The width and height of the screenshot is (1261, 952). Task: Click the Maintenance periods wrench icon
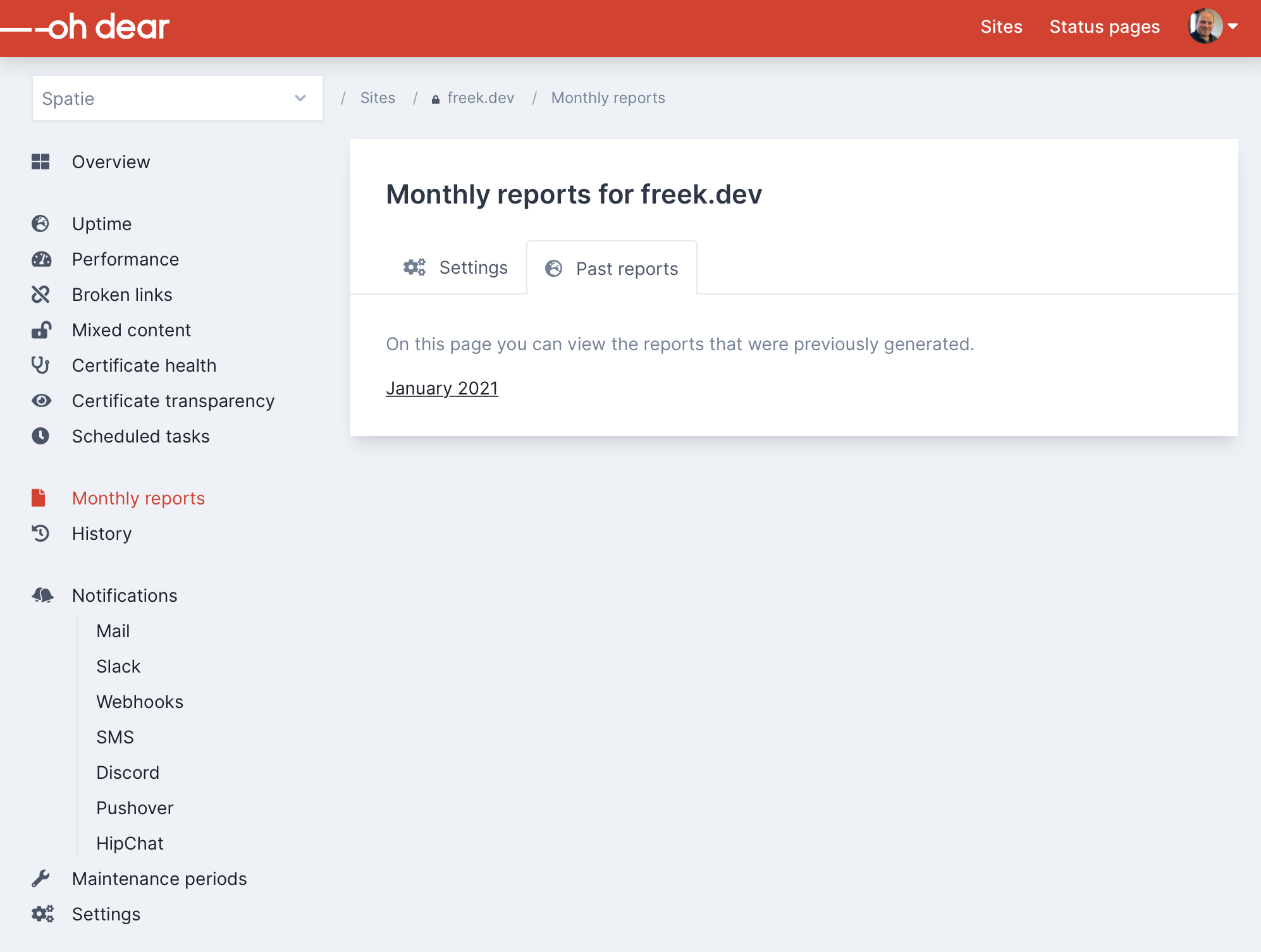click(40, 879)
